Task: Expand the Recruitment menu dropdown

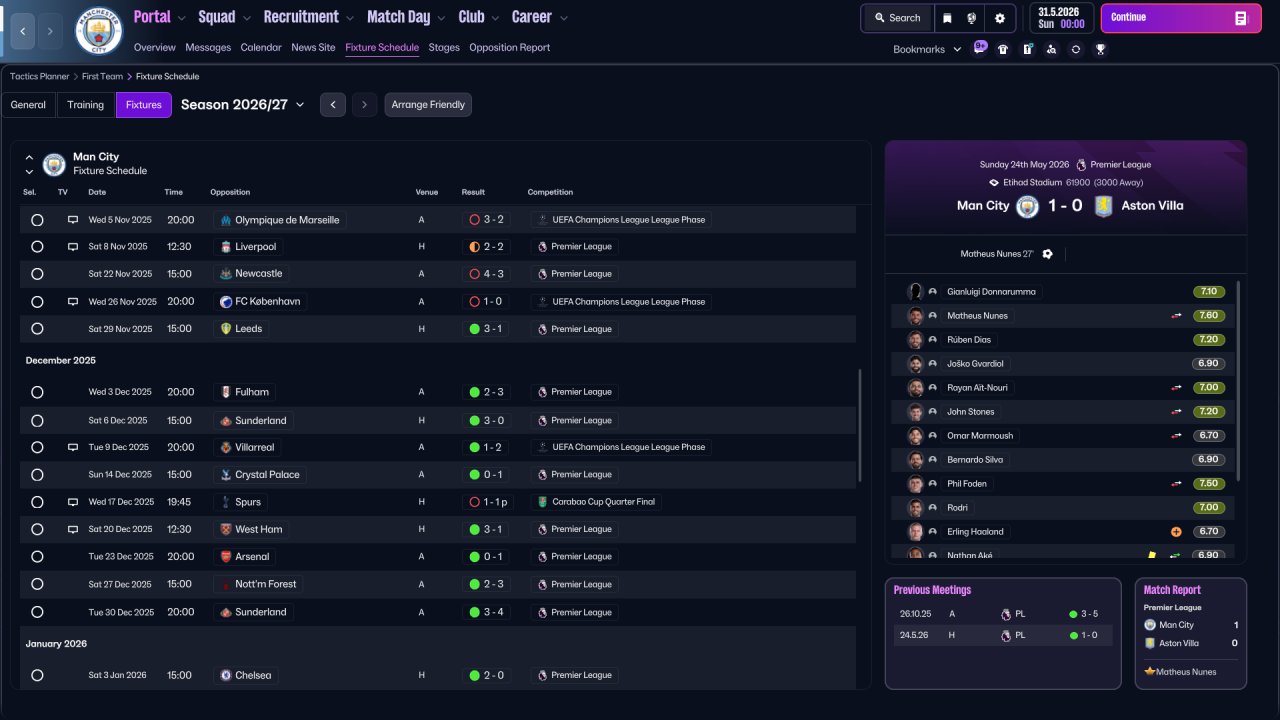Action: [x=349, y=18]
